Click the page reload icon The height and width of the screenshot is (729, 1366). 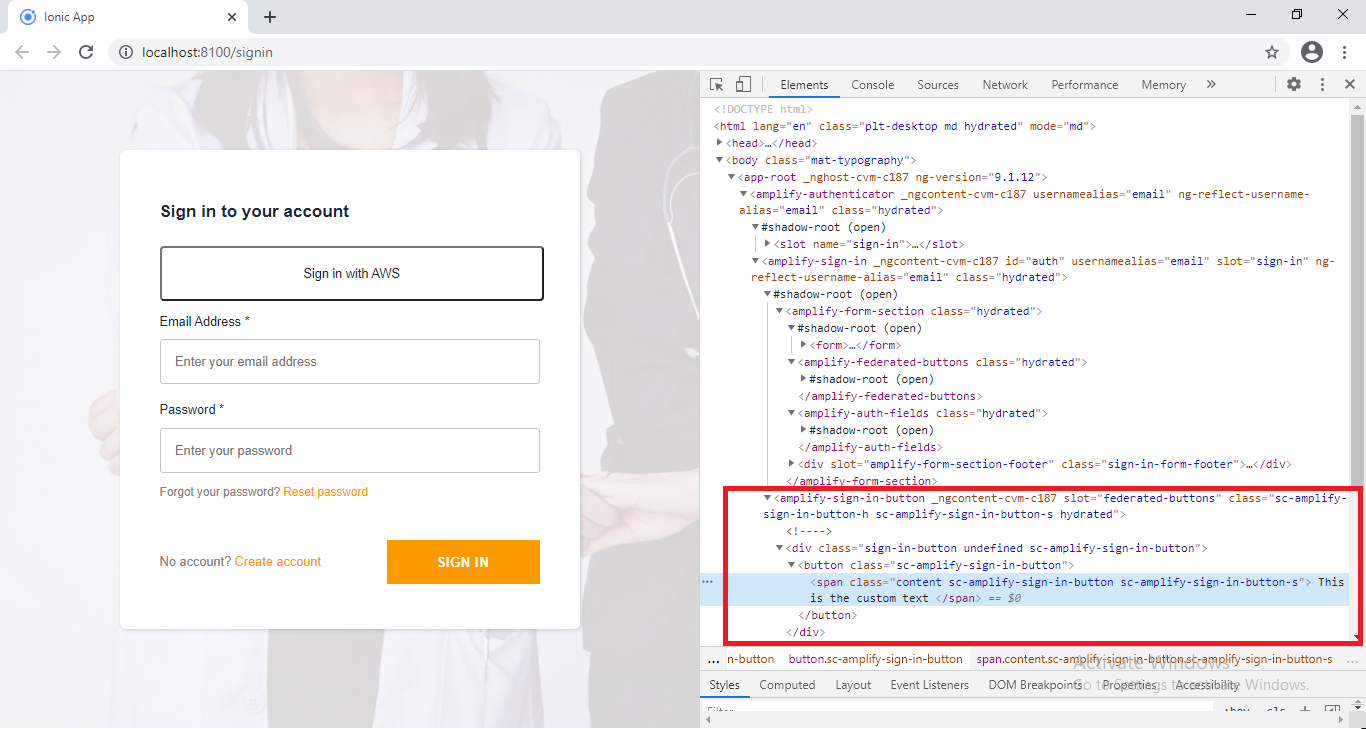pos(86,52)
